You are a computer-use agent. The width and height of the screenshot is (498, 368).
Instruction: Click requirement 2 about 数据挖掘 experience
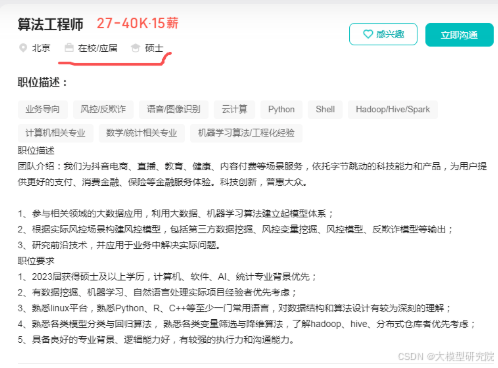pyautogui.click(x=157, y=292)
